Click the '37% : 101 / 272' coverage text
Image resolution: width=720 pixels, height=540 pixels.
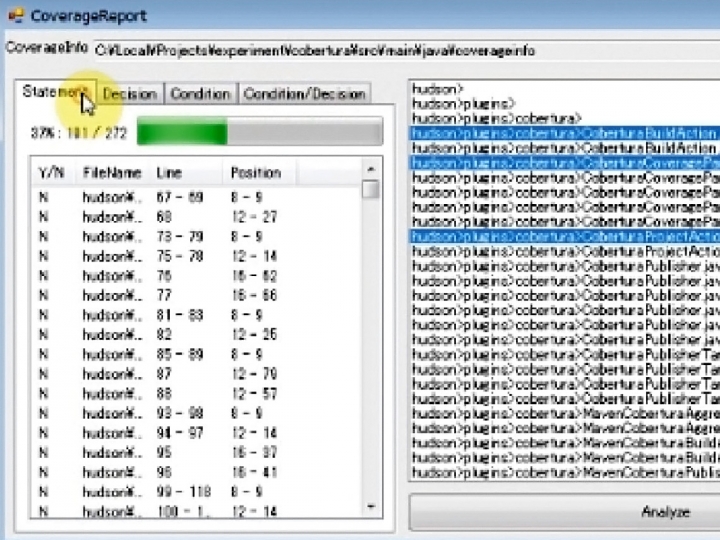79,133
